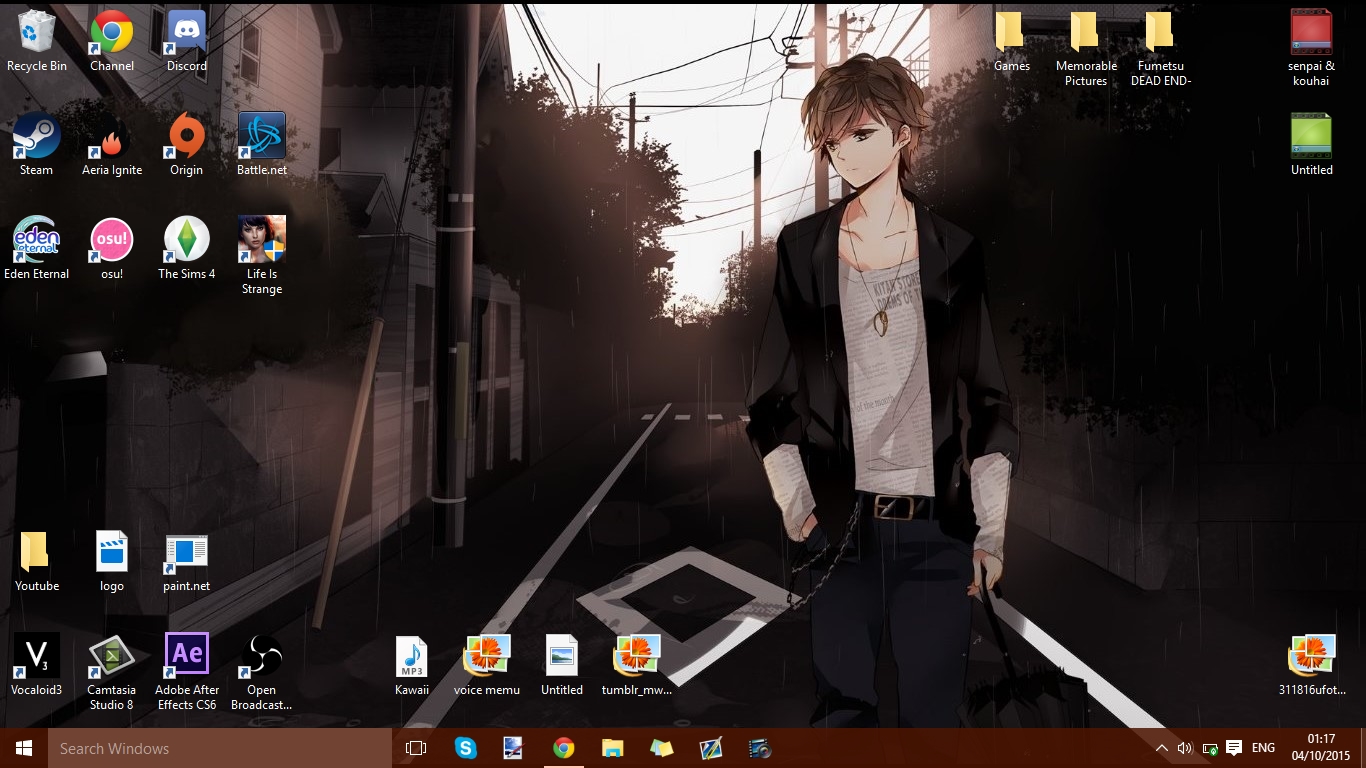This screenshot has height=768, width=1366.
Task: Select the Games folder
Action: 1011,41
